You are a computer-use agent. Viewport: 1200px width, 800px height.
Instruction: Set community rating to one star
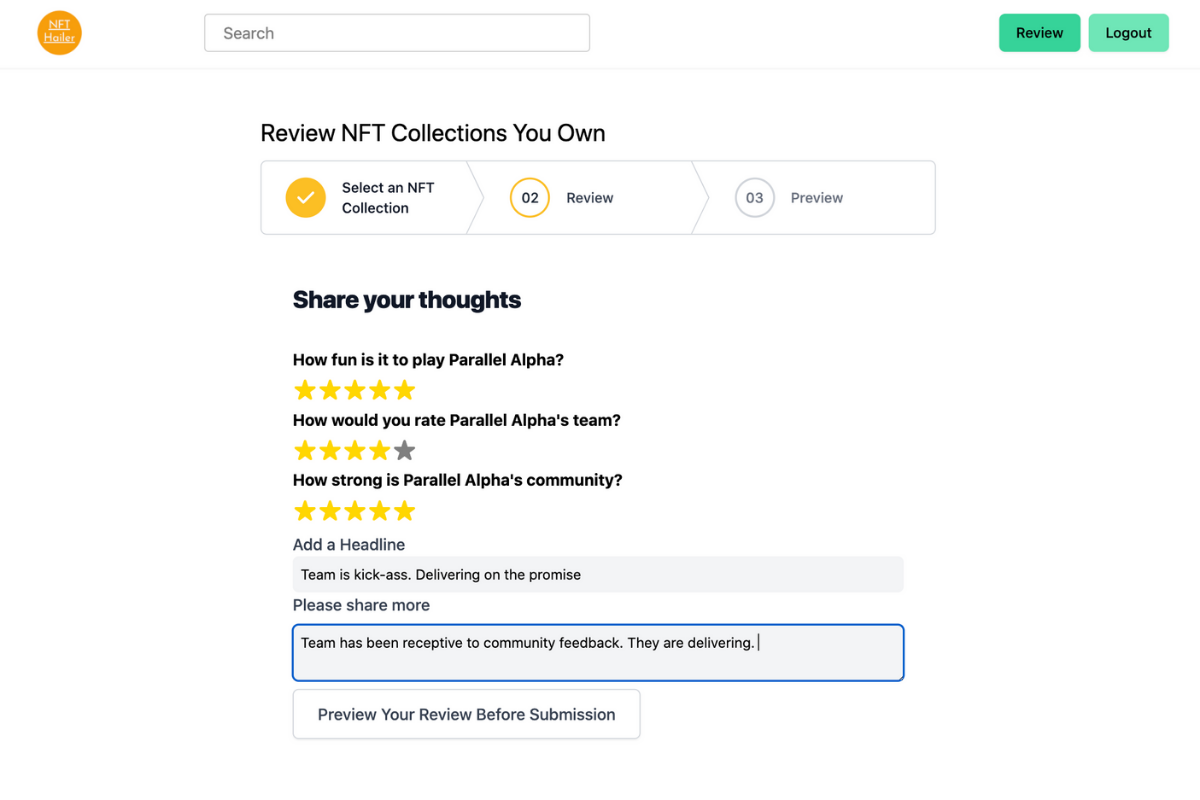305,511
